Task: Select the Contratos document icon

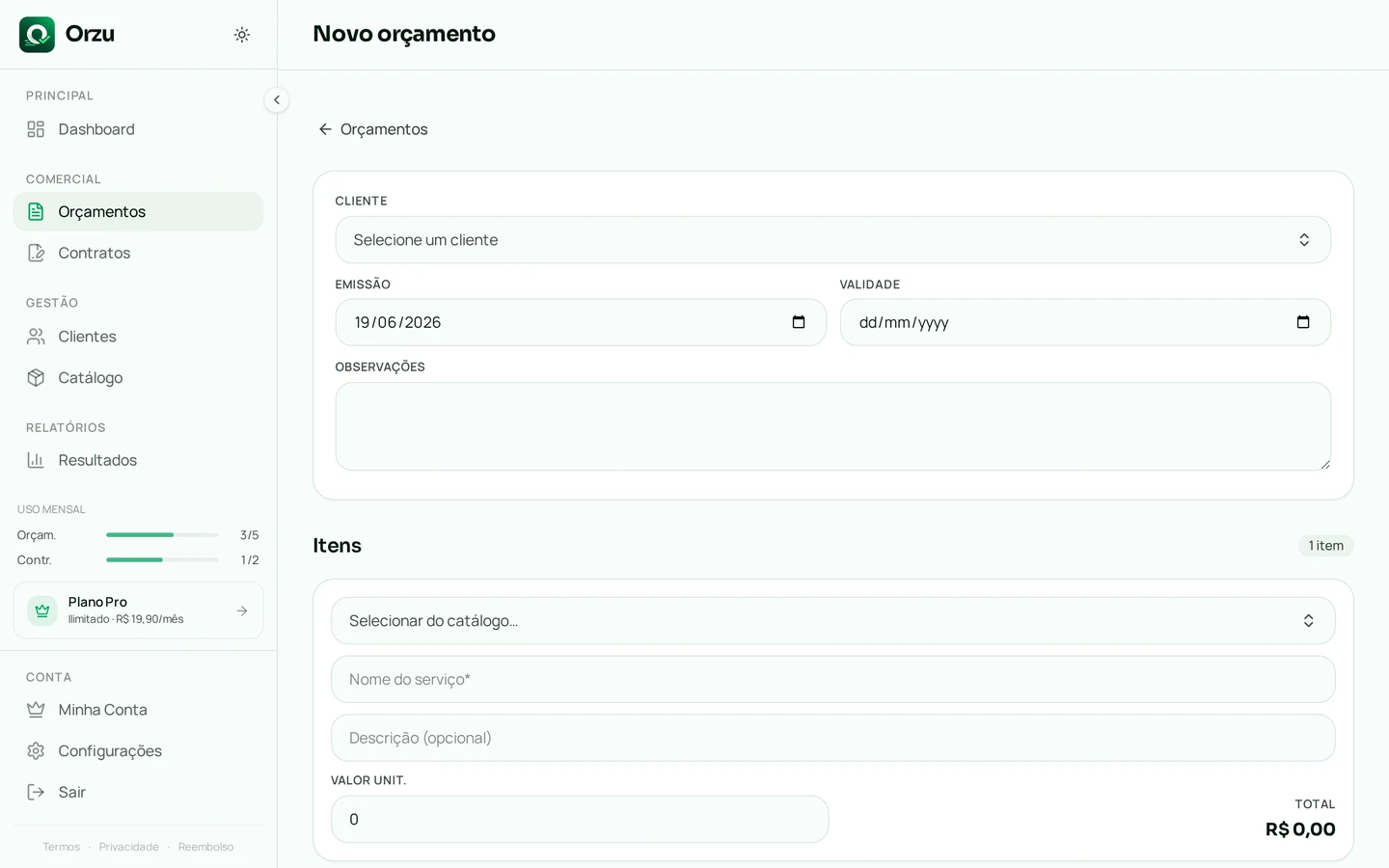Action: click(x=36, y=253)
